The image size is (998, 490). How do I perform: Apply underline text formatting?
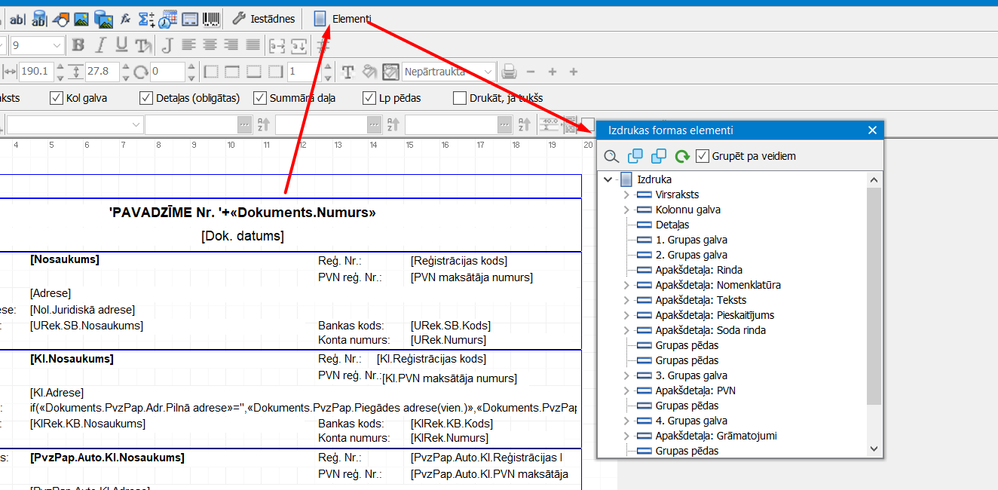121,45
